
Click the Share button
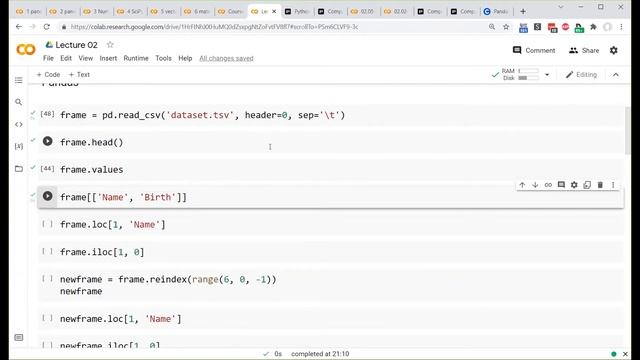click(584, 50)
